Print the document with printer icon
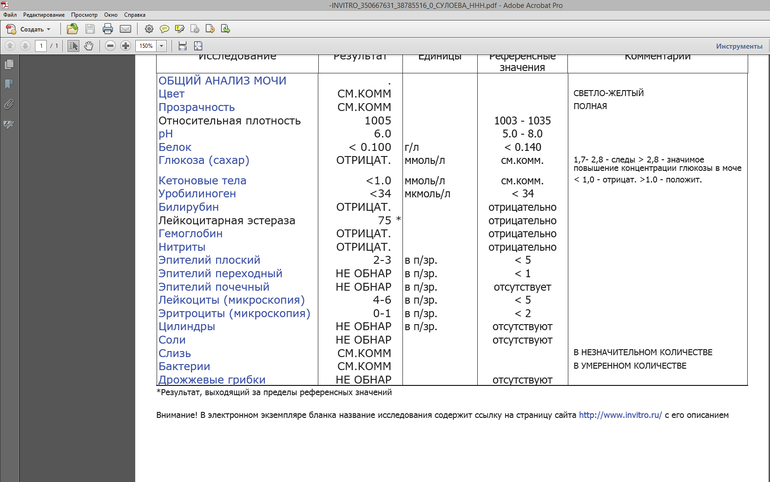Viewport: 770px width, 482px height. tap(108, 29)
